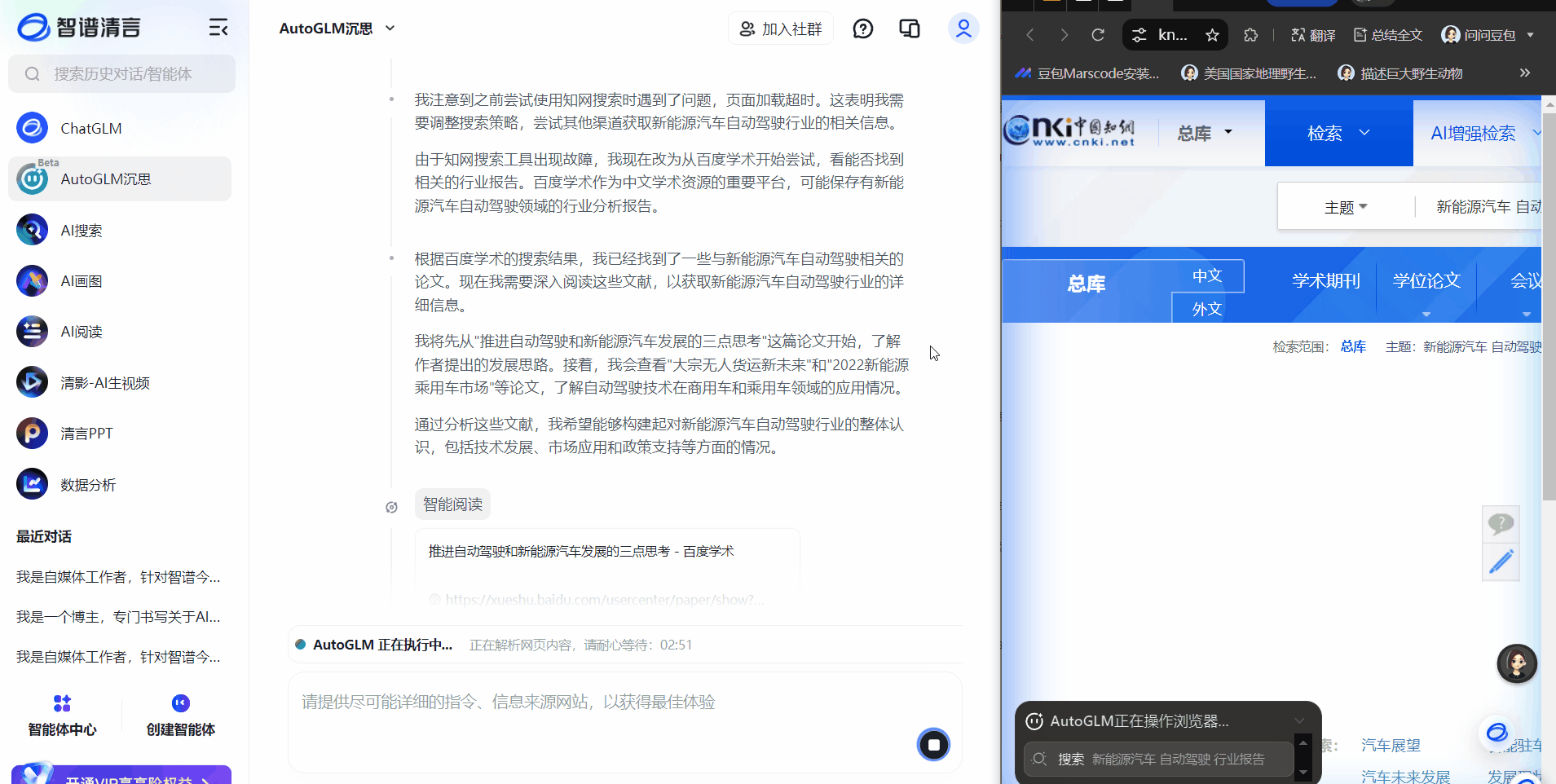Collapse the sidebar with the menu icon
1556x784 pixels.
(218, 28)
